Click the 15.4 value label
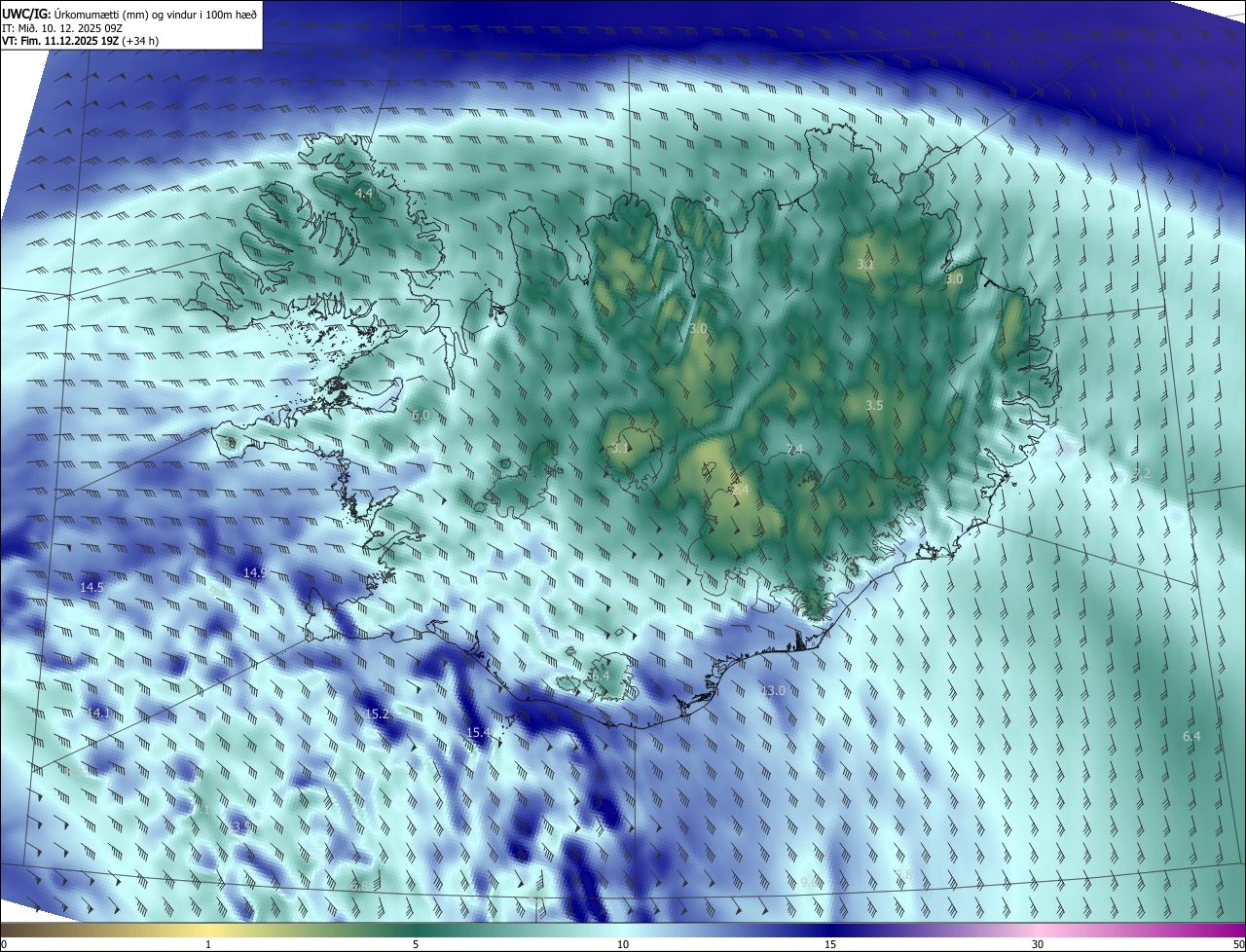Image resolution: width=1246 pixels, height=952 pixels. (478, 732)
